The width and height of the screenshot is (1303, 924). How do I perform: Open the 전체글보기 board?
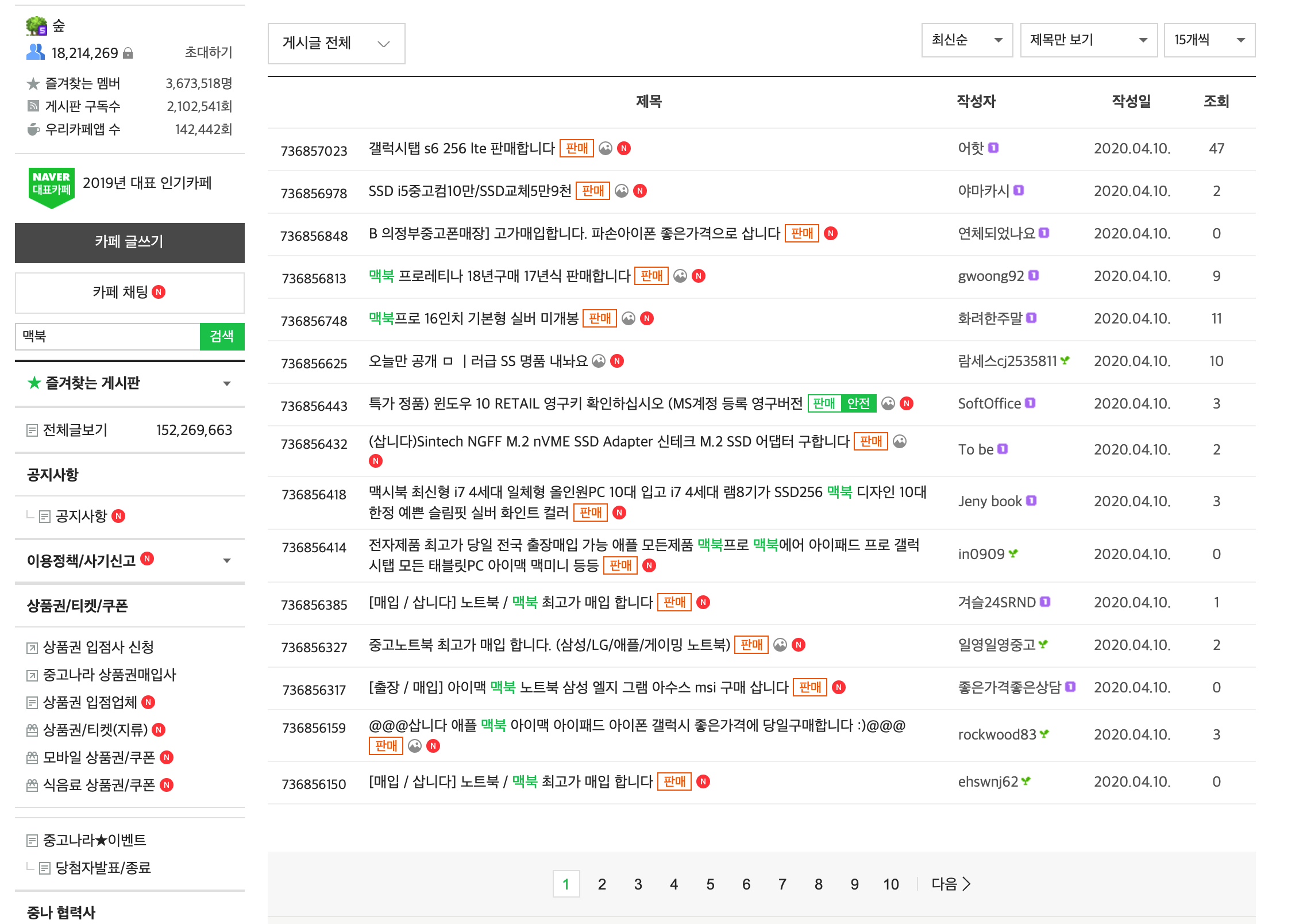point(75,430)
